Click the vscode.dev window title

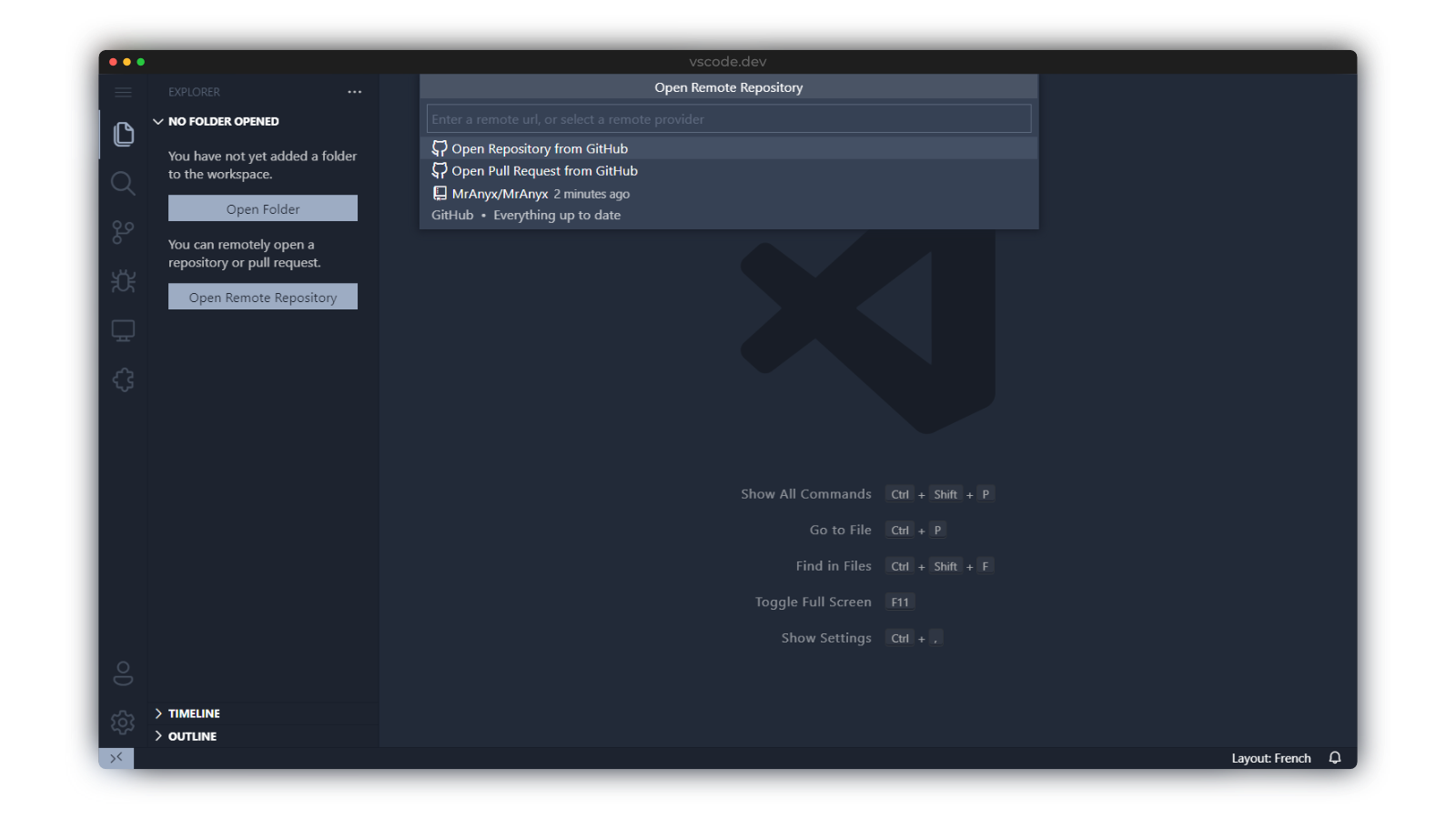(x=728, y=62)
